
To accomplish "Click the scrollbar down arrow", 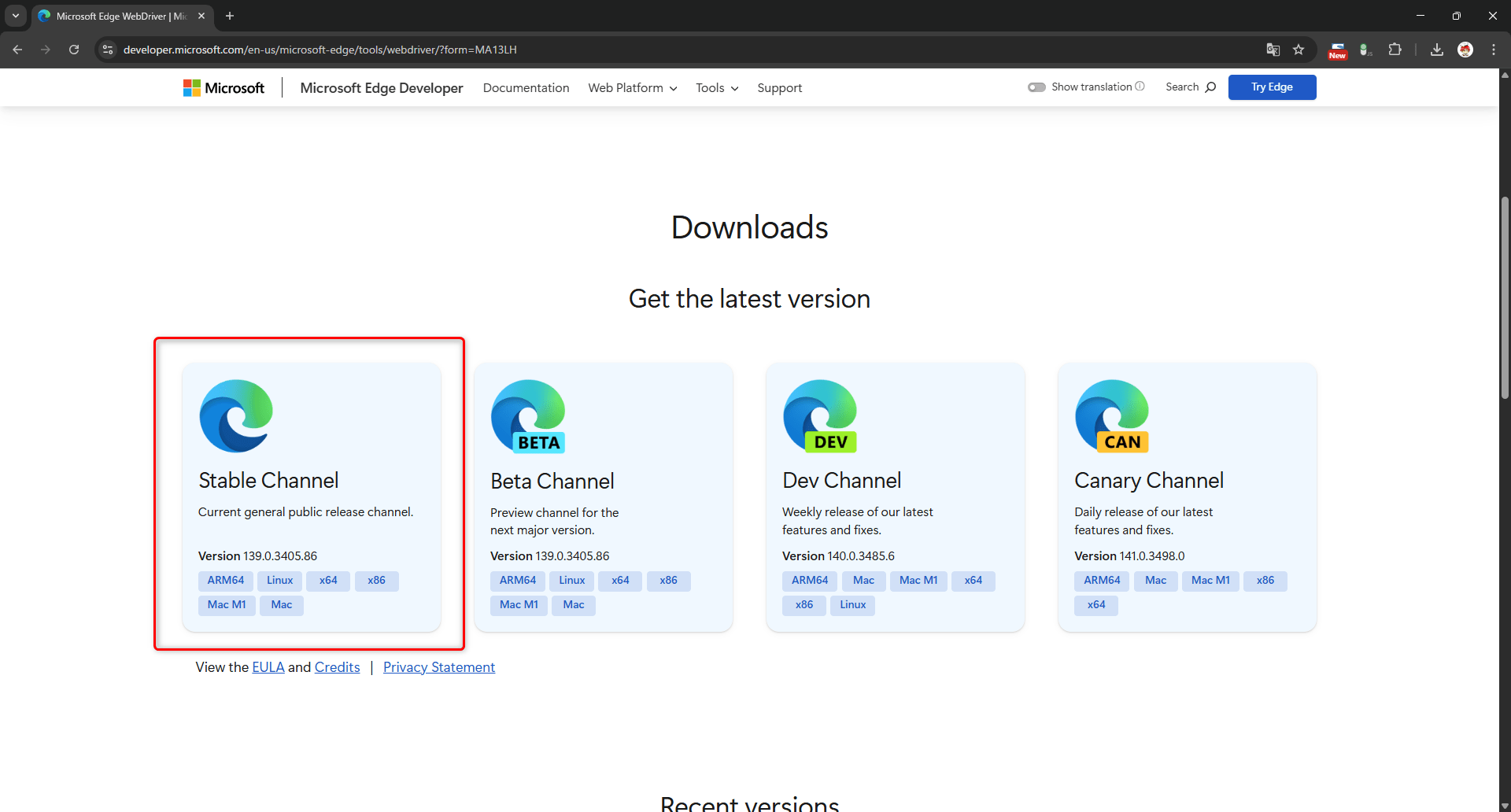I will [x=1505, y=806].
